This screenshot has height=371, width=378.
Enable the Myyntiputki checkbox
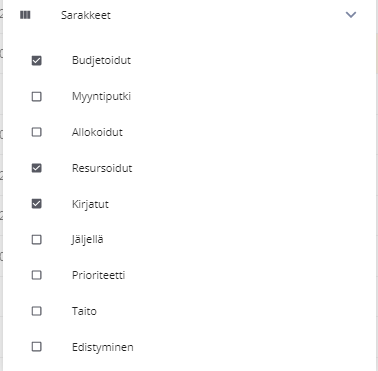(37, 97)
